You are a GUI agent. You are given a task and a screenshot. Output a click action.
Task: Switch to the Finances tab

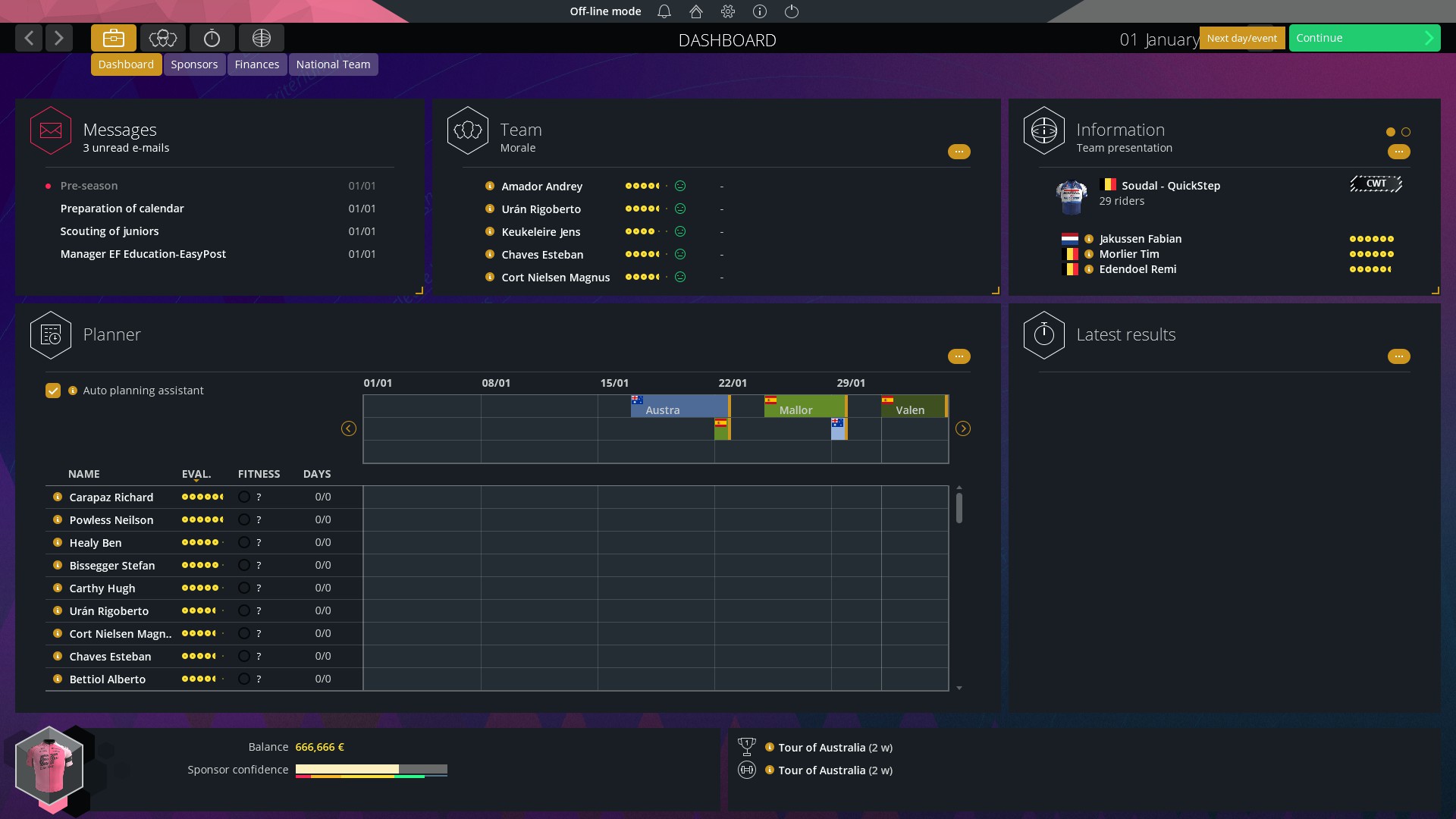tap(257, 64)
